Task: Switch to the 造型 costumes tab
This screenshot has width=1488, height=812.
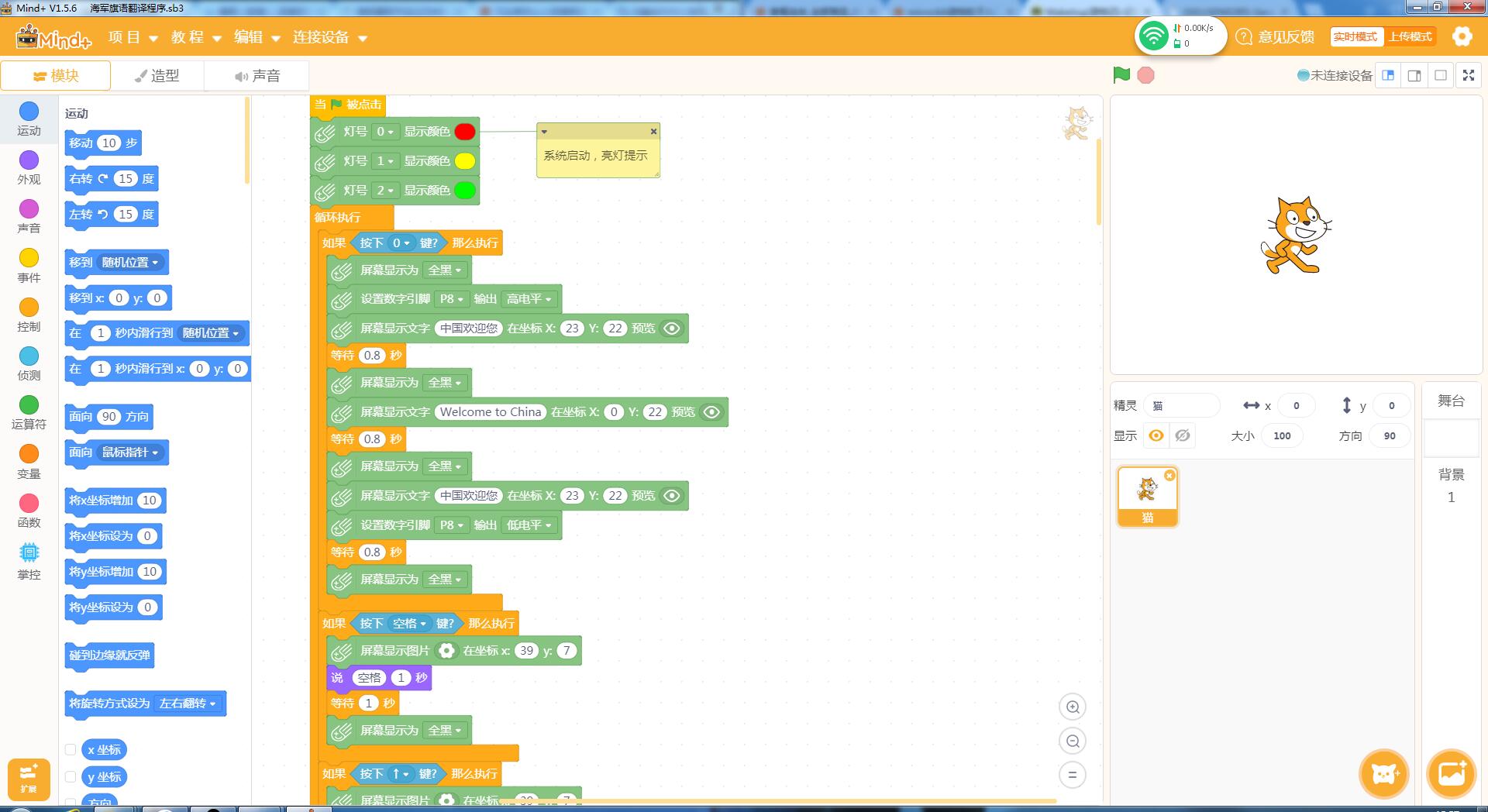Action: (157, 75)
